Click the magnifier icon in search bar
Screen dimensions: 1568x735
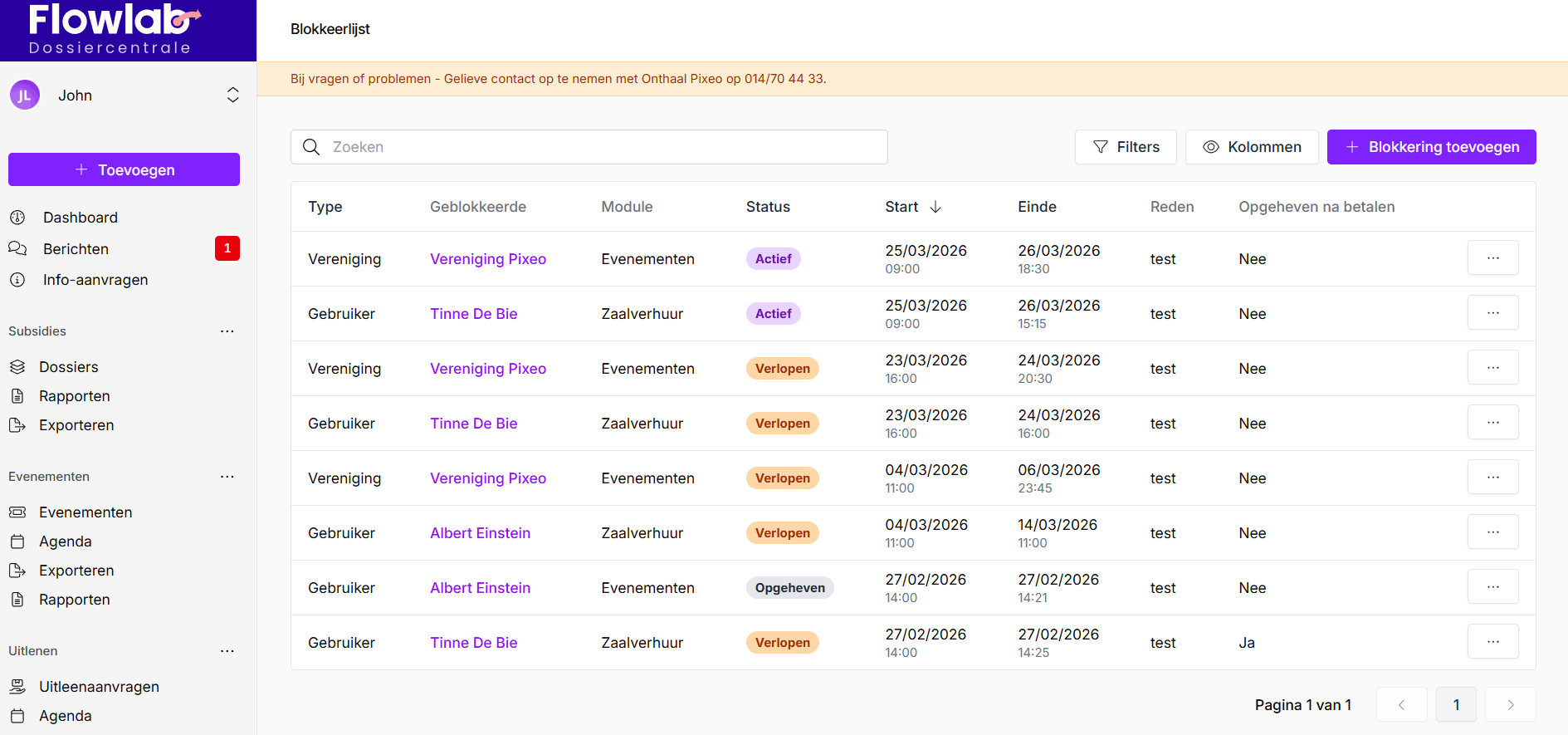tap(311, 147)
